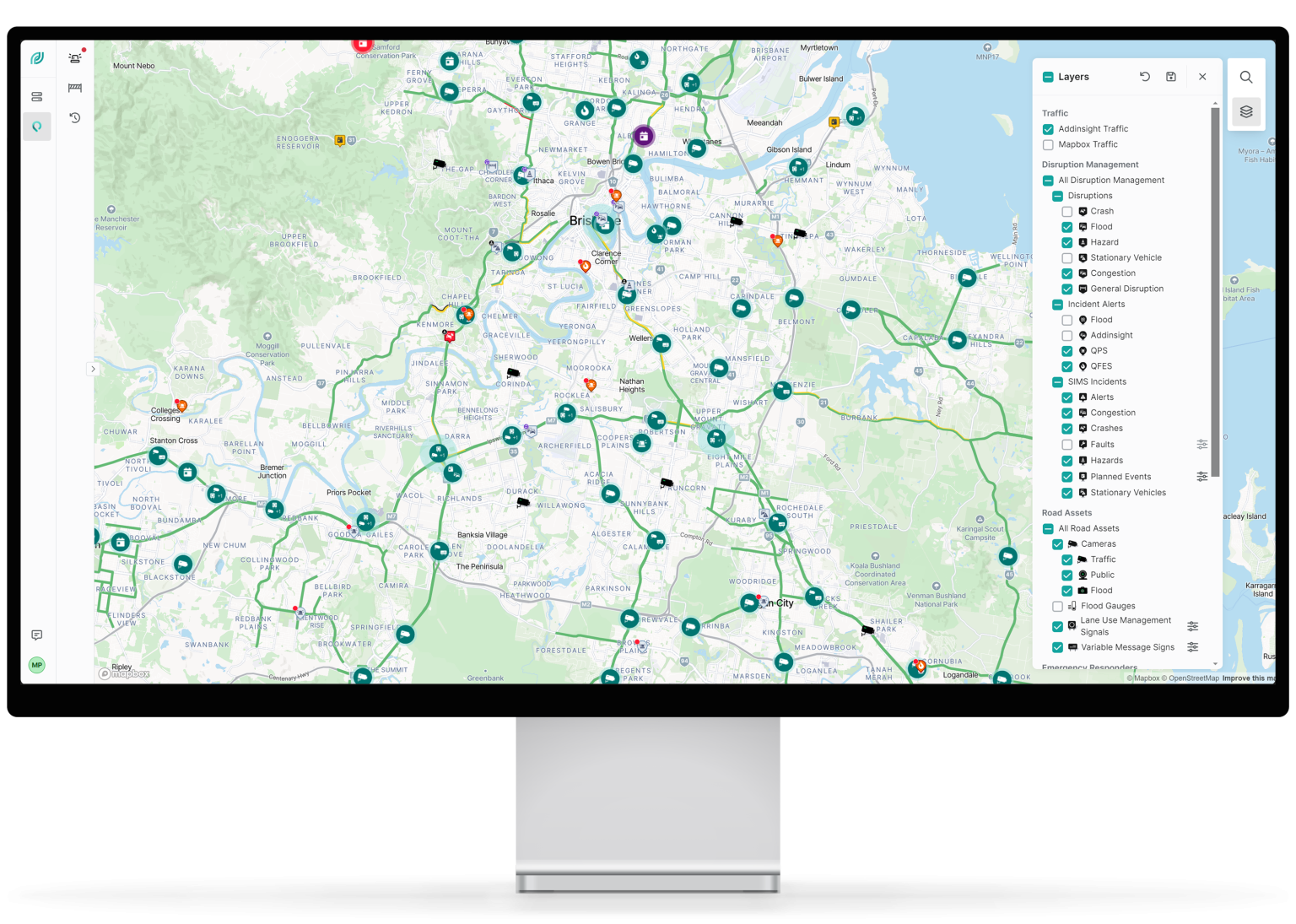Open the roadworks barrier icon in sidebar
1296x924 pixels.
click(75, 88)
